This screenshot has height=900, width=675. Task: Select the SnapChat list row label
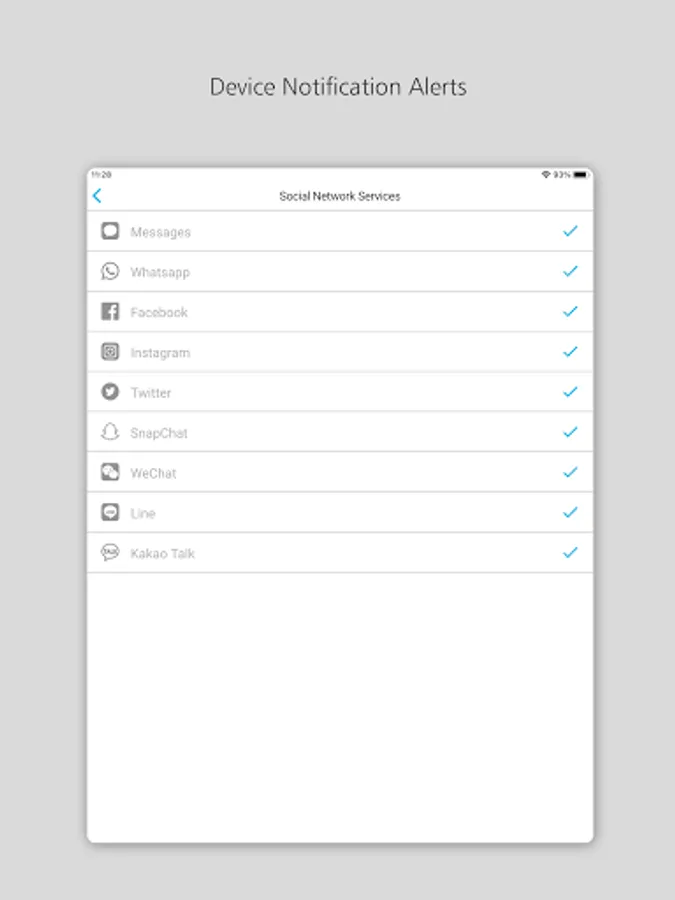tap(159, 433)
